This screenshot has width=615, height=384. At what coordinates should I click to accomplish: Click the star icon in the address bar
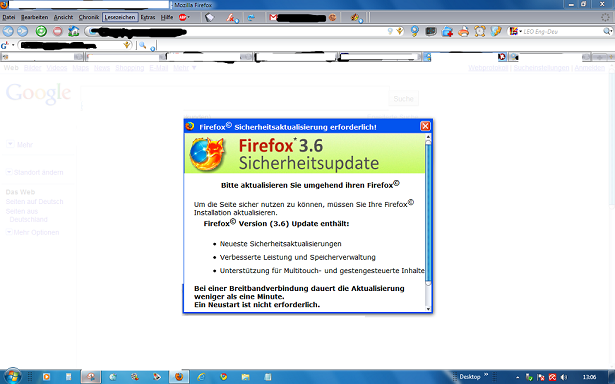coord(400,31)
